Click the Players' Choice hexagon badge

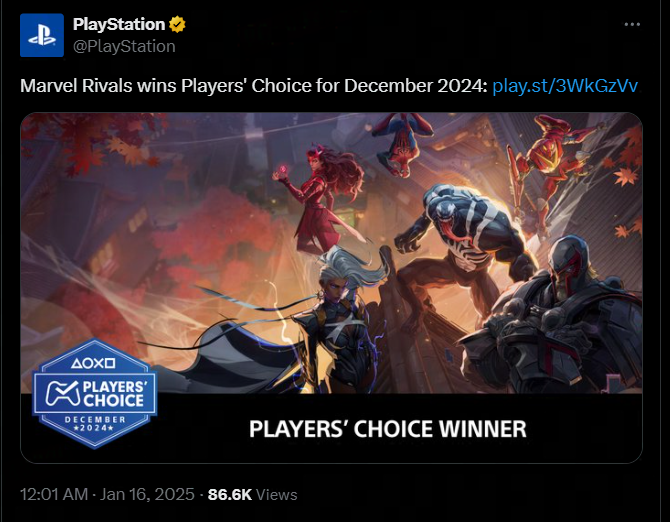click(95, 393)
